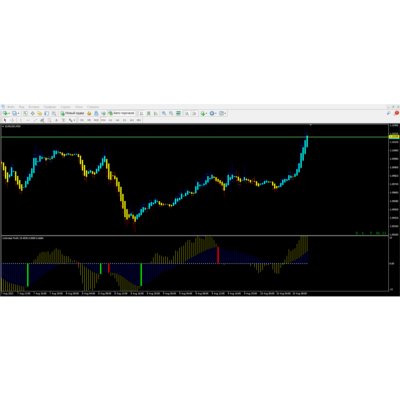400x400 pixels.
Task: Open the Сервис menu
Action: pyautogui.click(x=65, y=107)
